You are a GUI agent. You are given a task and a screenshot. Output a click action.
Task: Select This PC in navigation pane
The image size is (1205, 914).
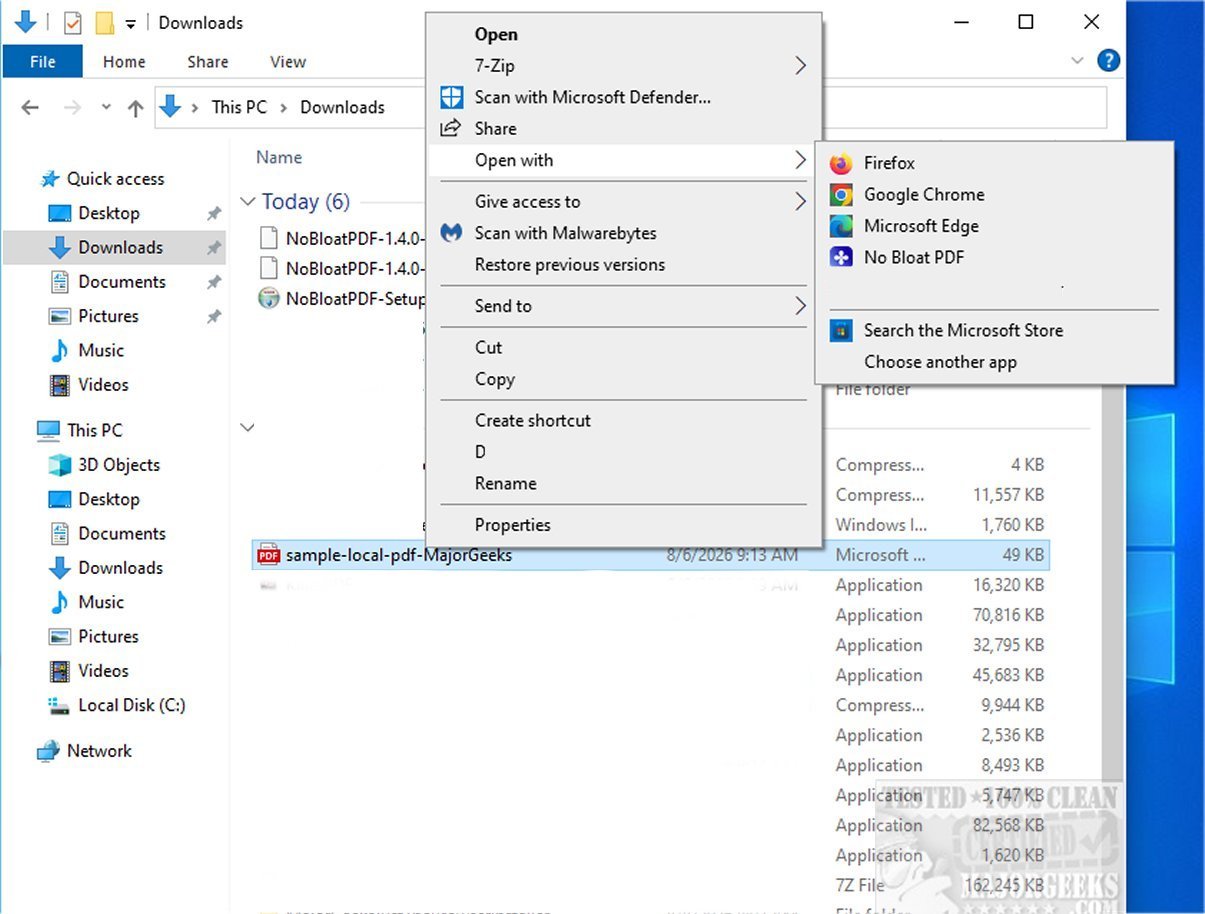click(x=94, y=430)
